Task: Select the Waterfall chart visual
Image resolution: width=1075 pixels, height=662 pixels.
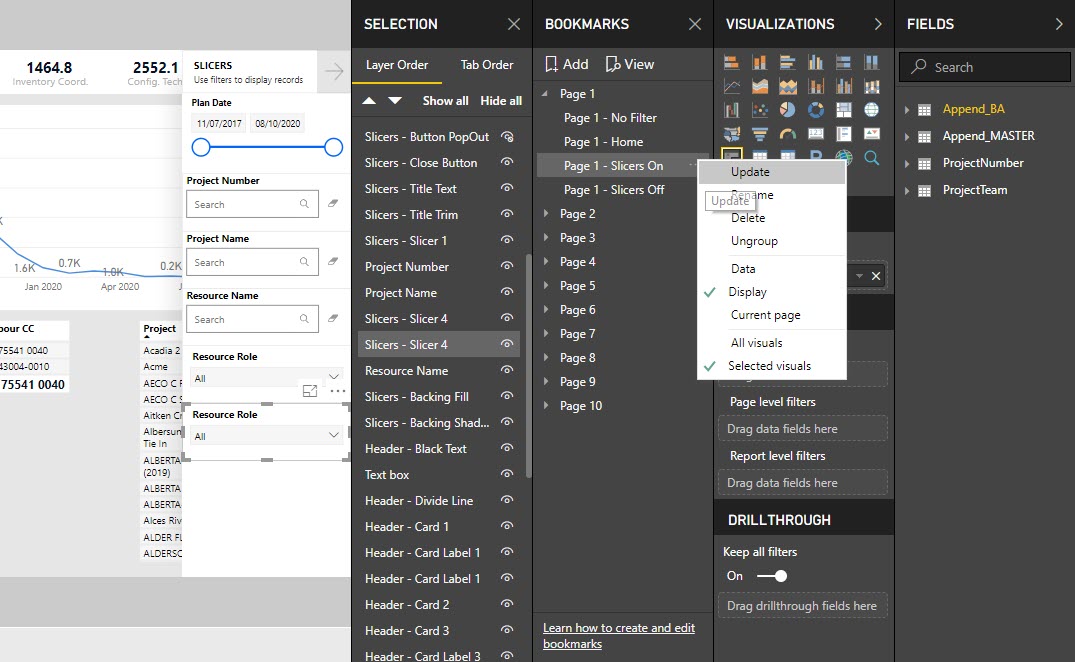Action: click(x=732, y=110)
